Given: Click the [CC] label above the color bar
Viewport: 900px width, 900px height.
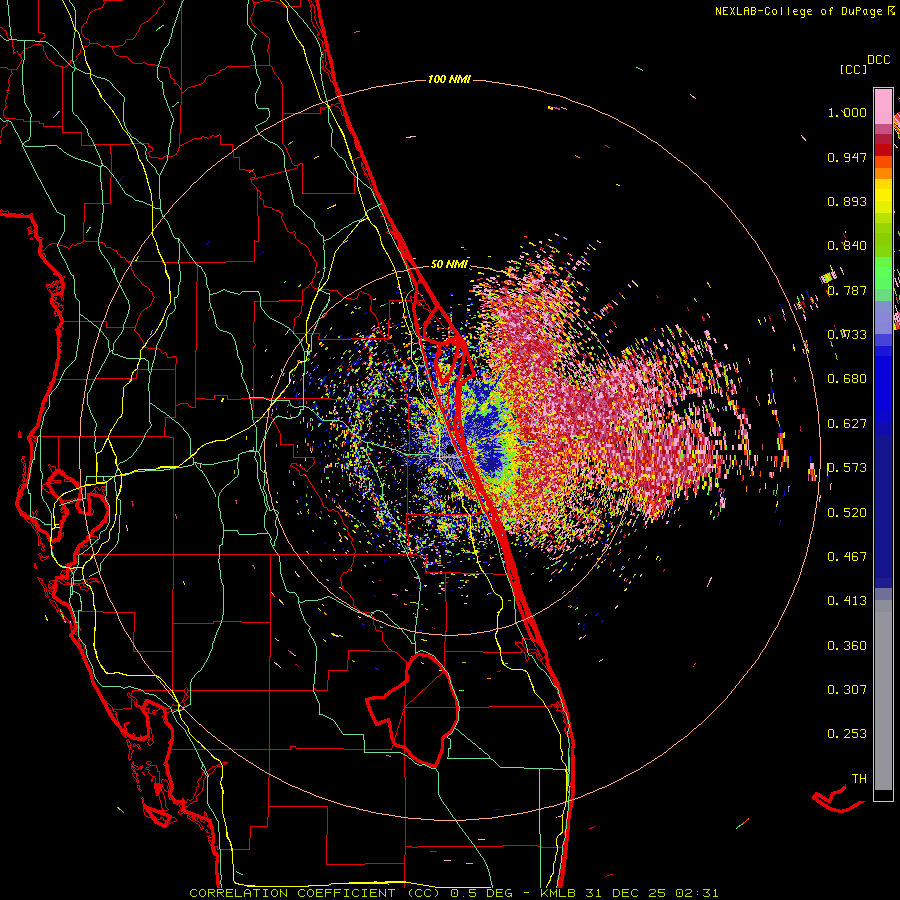Looking at the screenshot, I should [854, 69].
